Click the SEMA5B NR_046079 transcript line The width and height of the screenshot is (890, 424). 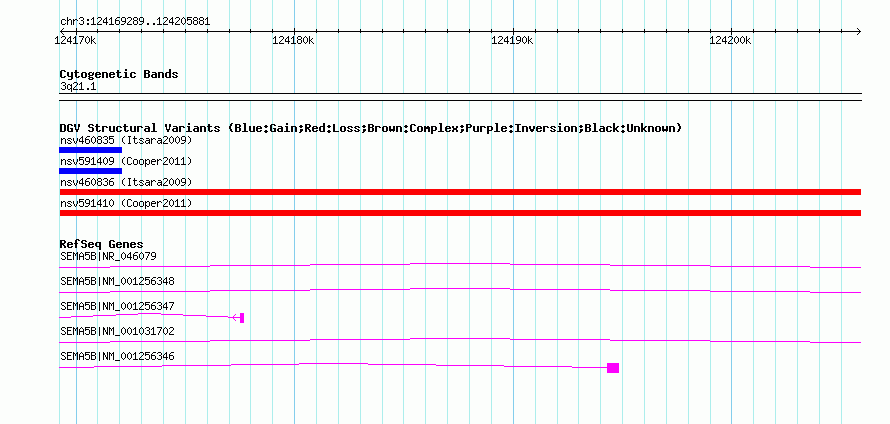460,265
